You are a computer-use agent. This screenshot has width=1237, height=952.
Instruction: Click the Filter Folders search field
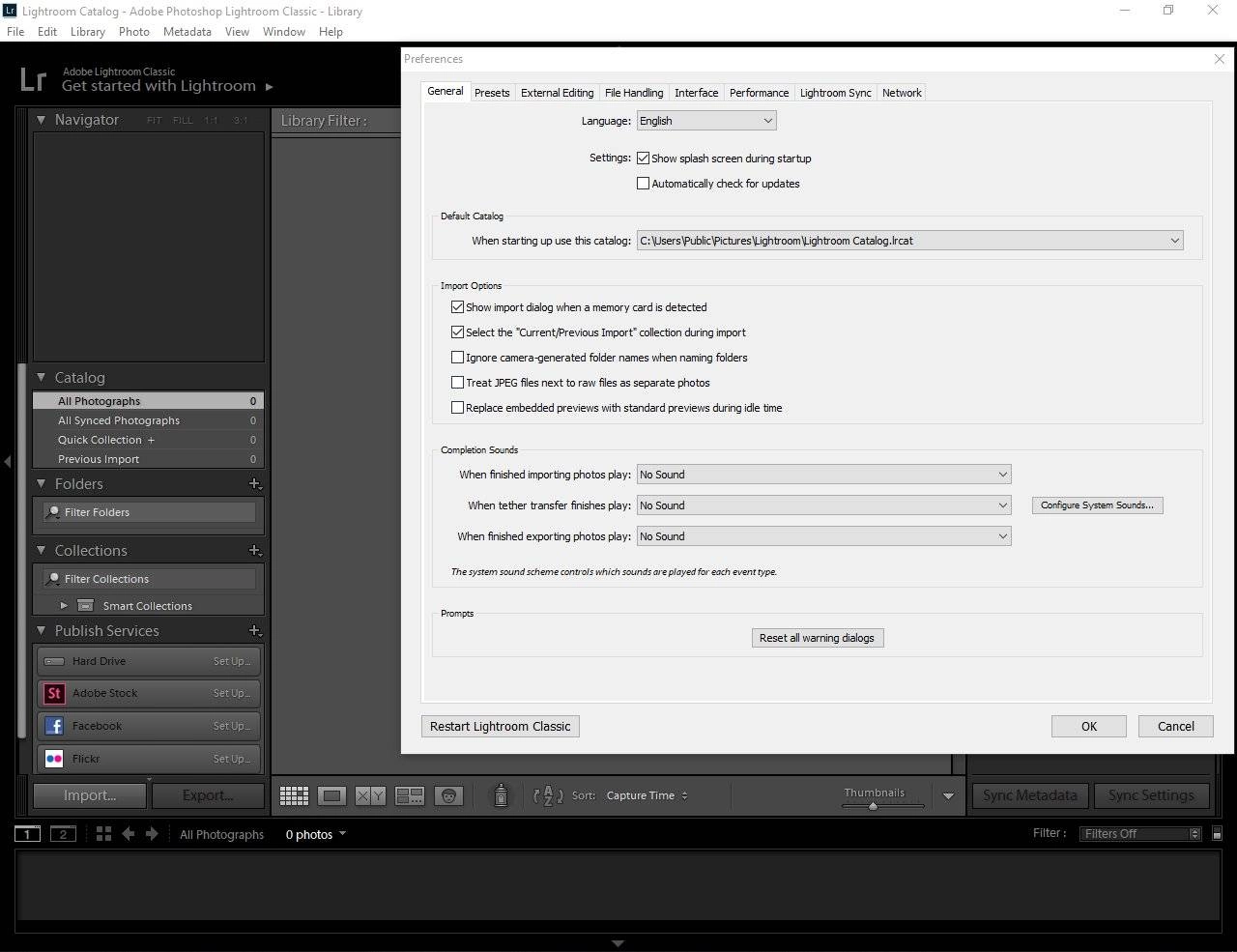pyautogui.click(x=149, y=512)
